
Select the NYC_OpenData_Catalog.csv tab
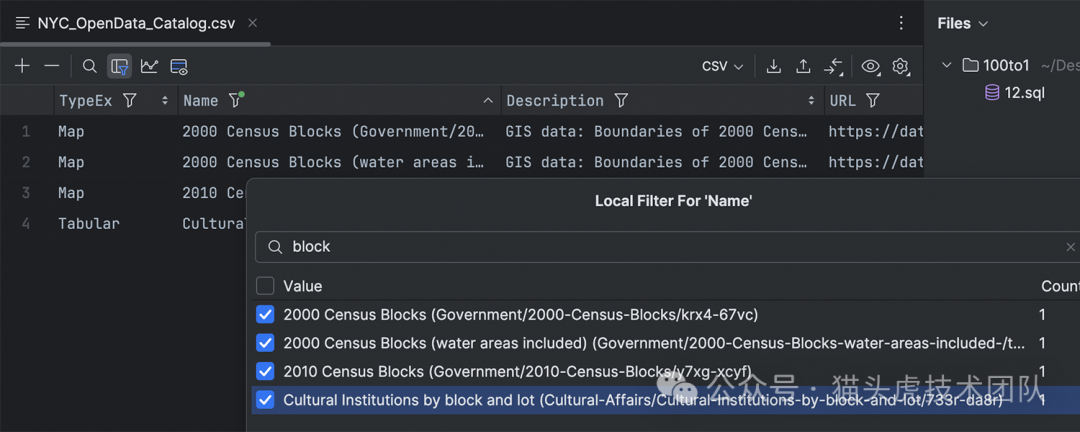[x=136, y=23]
